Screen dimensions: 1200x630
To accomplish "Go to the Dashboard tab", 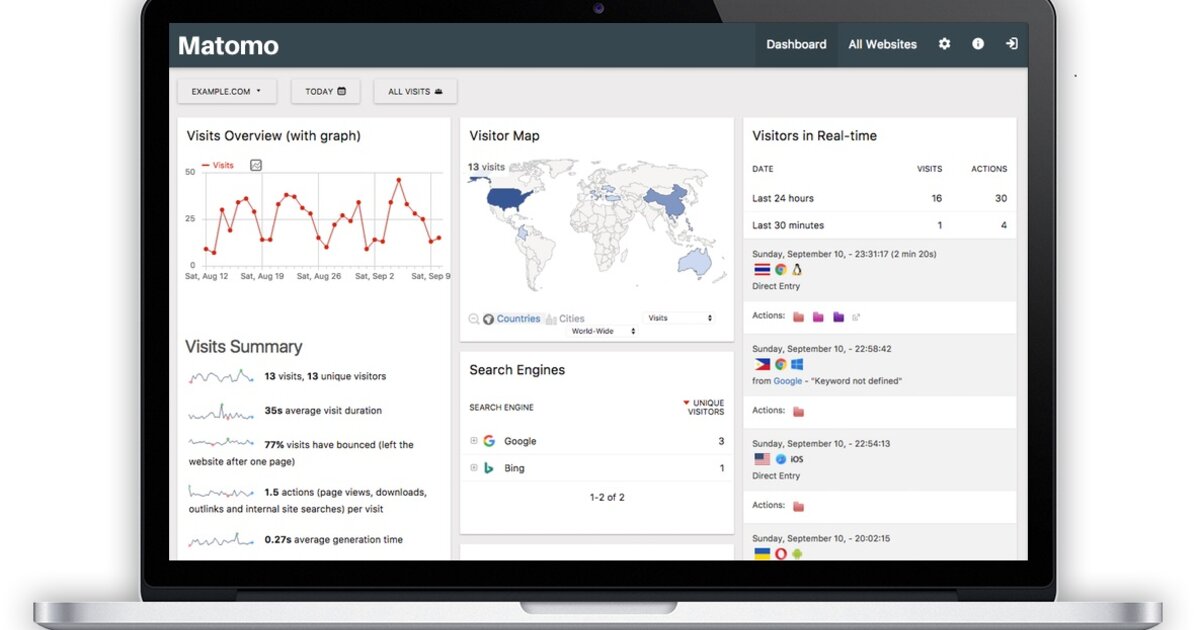I will click(796, 44).
